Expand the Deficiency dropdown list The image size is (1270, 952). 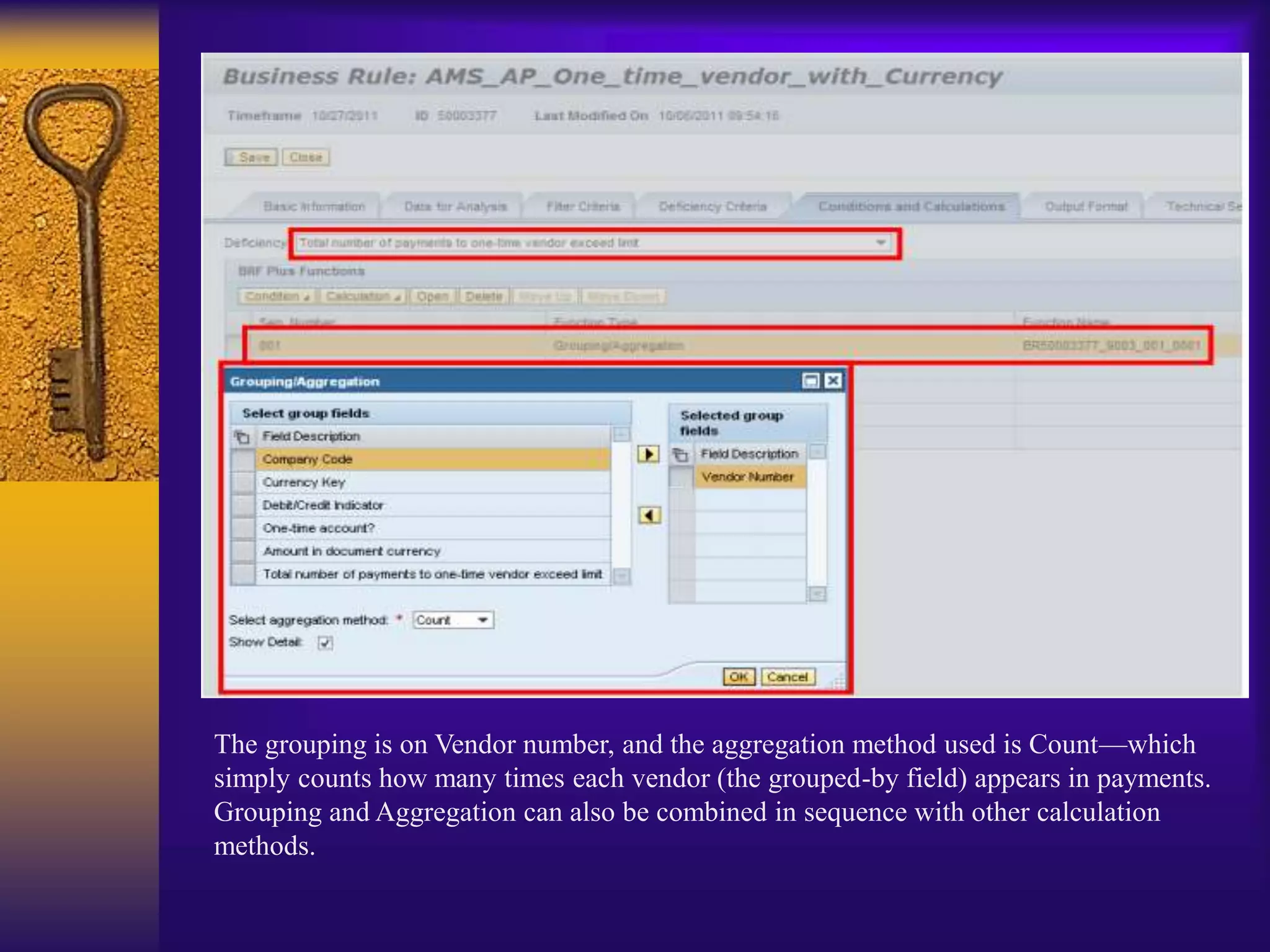click(x=881, y=243)
